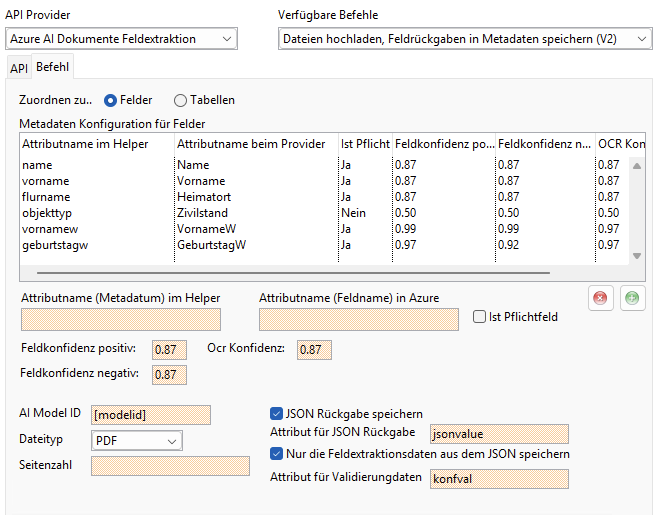The height and width of the screenshot is (515, 658).
Task: Click the Ist Pflicht column header
Action: tap(365, 145)
